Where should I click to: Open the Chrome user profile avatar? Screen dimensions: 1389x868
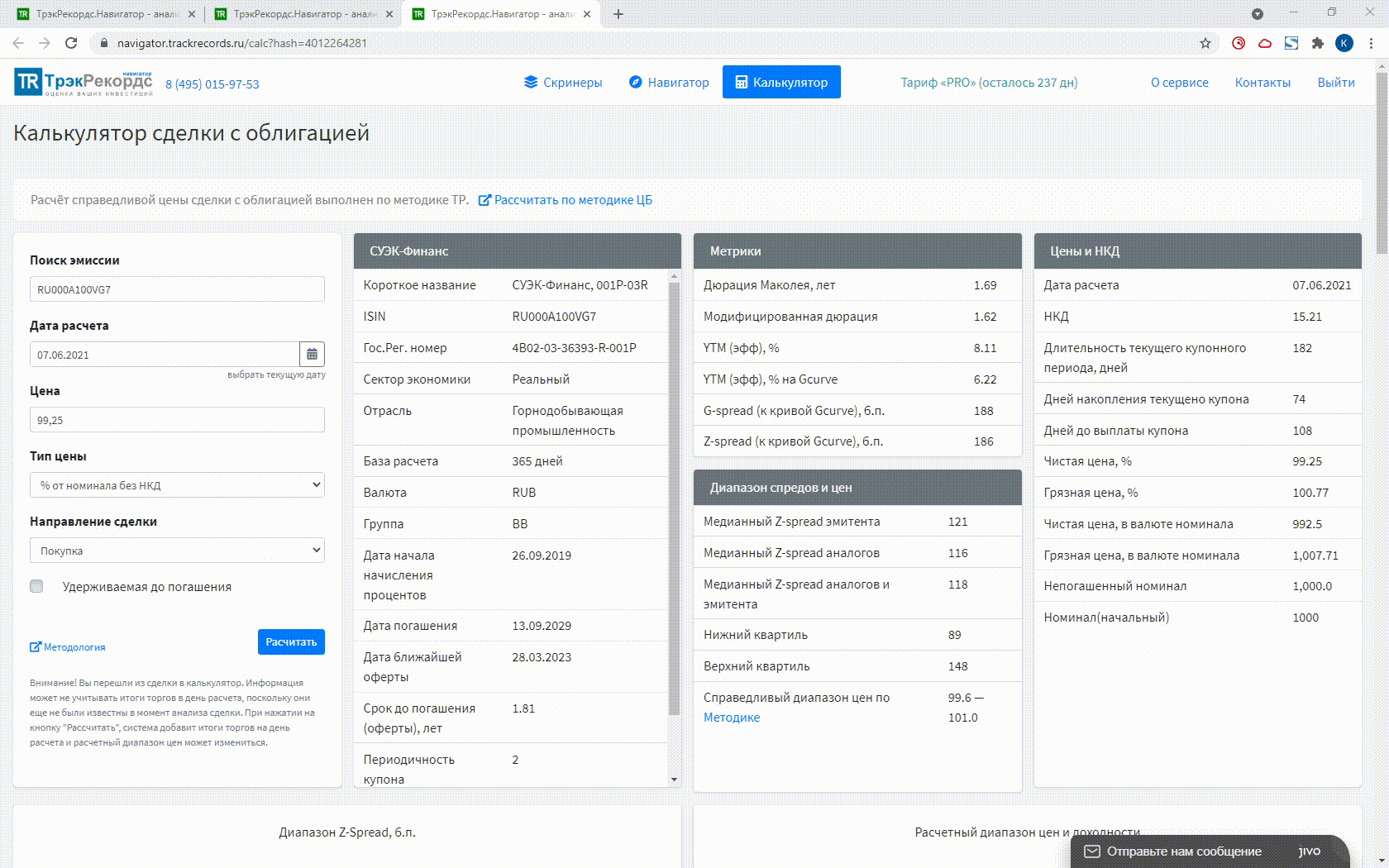pos(1344,43)
